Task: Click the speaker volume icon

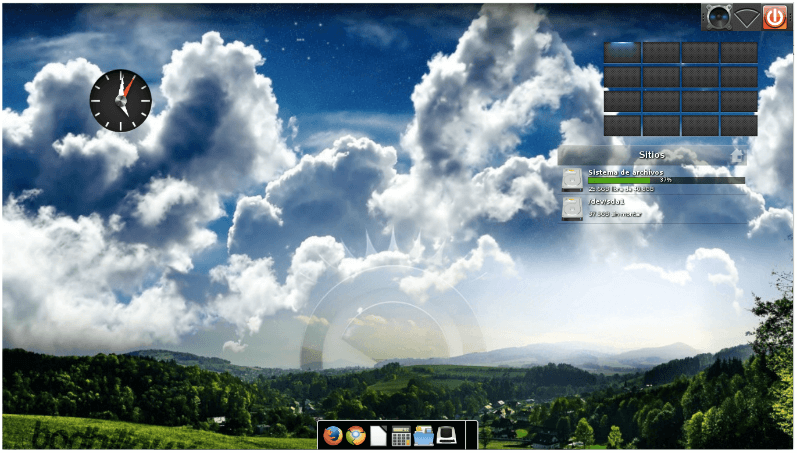Action: [x=716, y=17]
